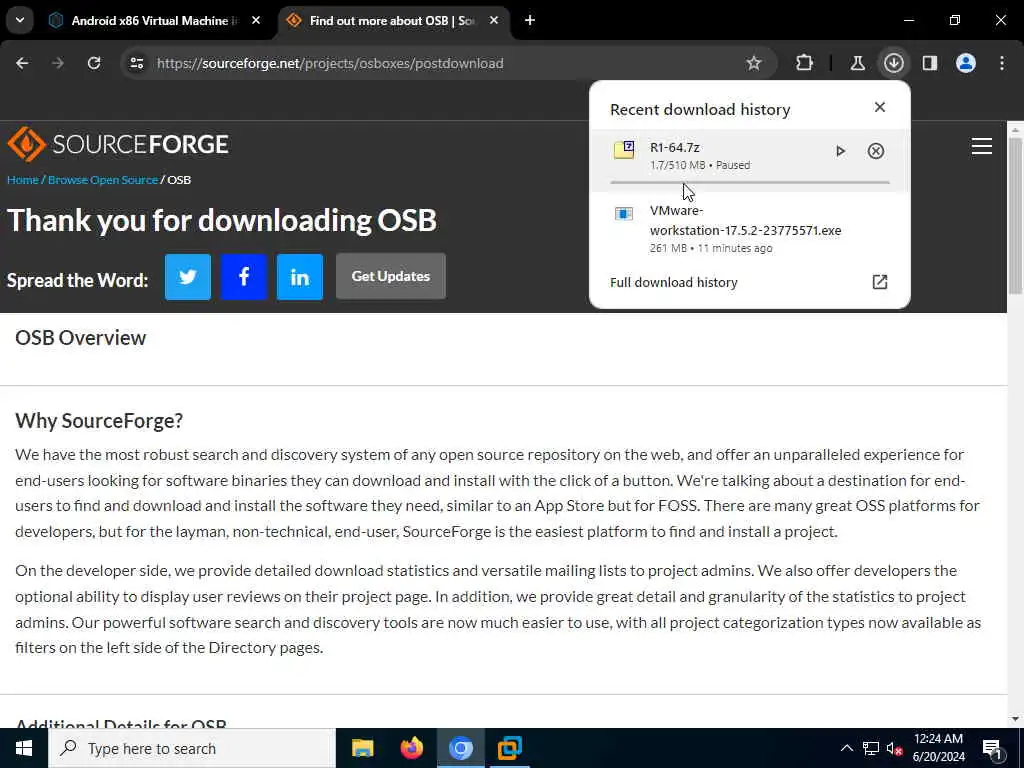This screenshot has height=768, width=1024.
Task: Click the page vertical scrollbar thumb
Action: pos(1016,216)
